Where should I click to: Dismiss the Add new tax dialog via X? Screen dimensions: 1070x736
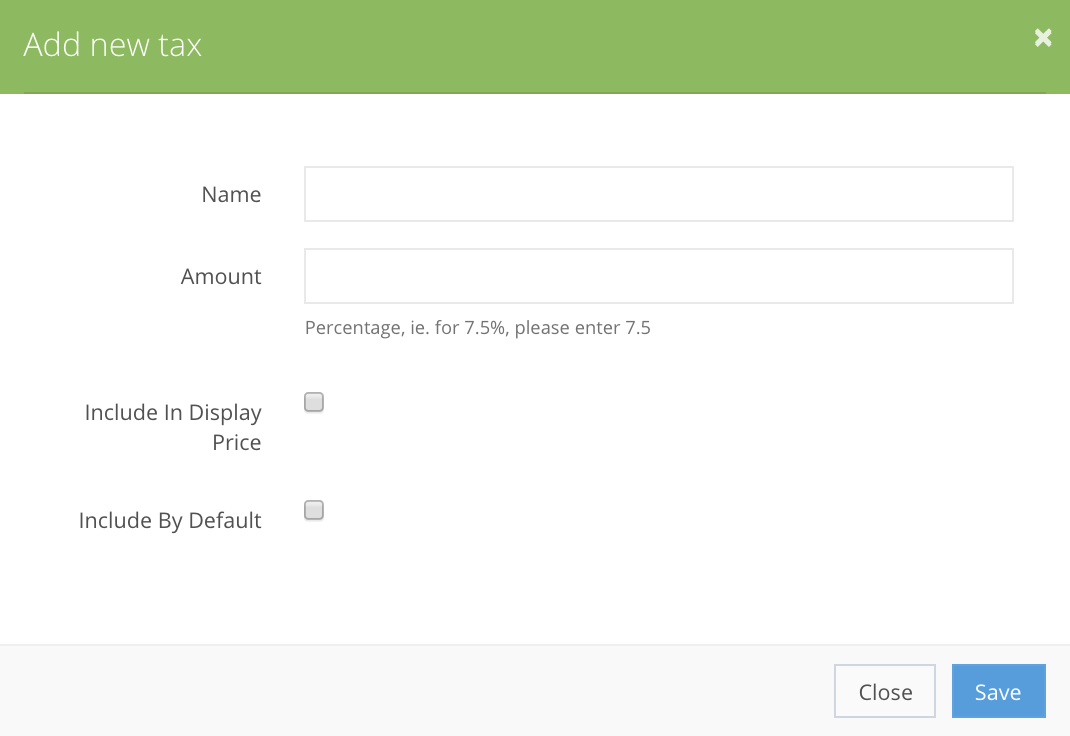click(x=1043, y=38)
